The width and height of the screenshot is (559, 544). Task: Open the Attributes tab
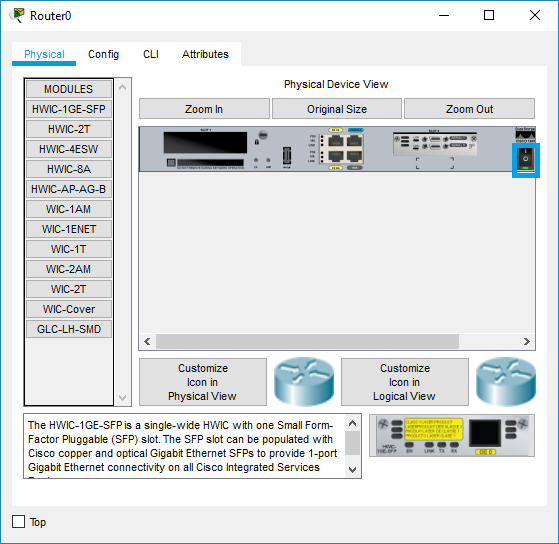coord(205,54)
